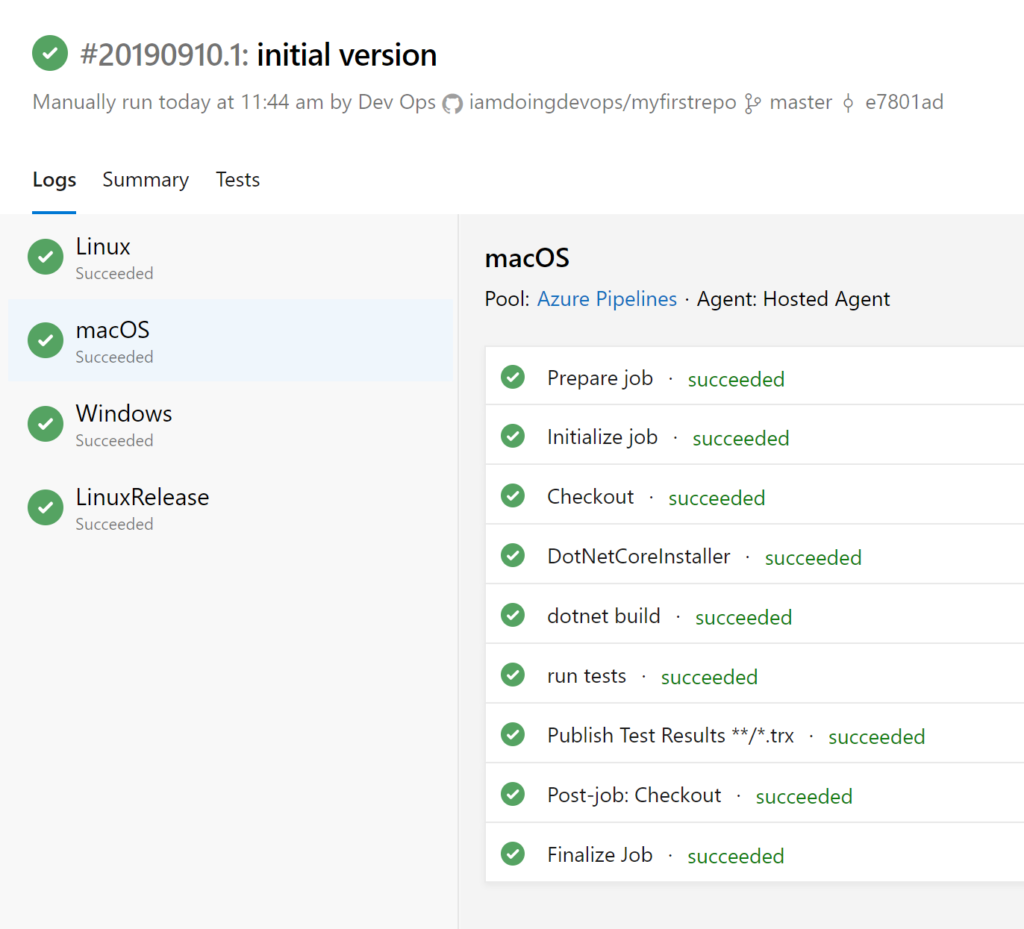
Task: Click the 'initial version' build title
Action: pos(347,55)
